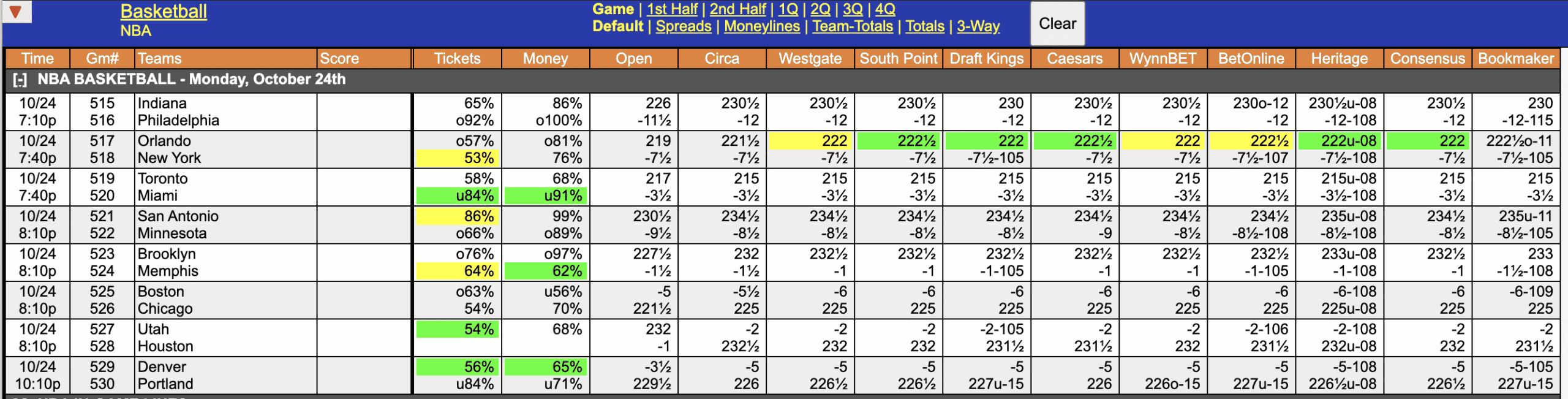1568x399 pixels.
Task: Click the Bookmaker column header
Action: [1516, 58]
